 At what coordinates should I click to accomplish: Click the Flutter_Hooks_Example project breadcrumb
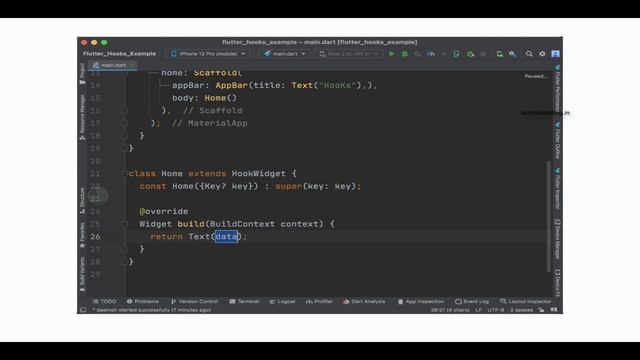(x=119, y=54)
